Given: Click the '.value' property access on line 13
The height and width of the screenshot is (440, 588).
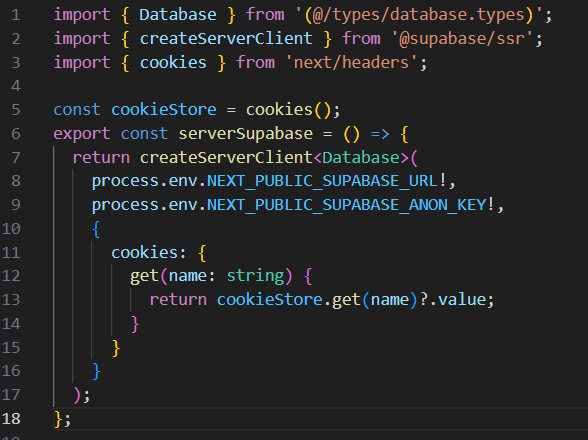Looking at the screenshot, I should (458, 300).
